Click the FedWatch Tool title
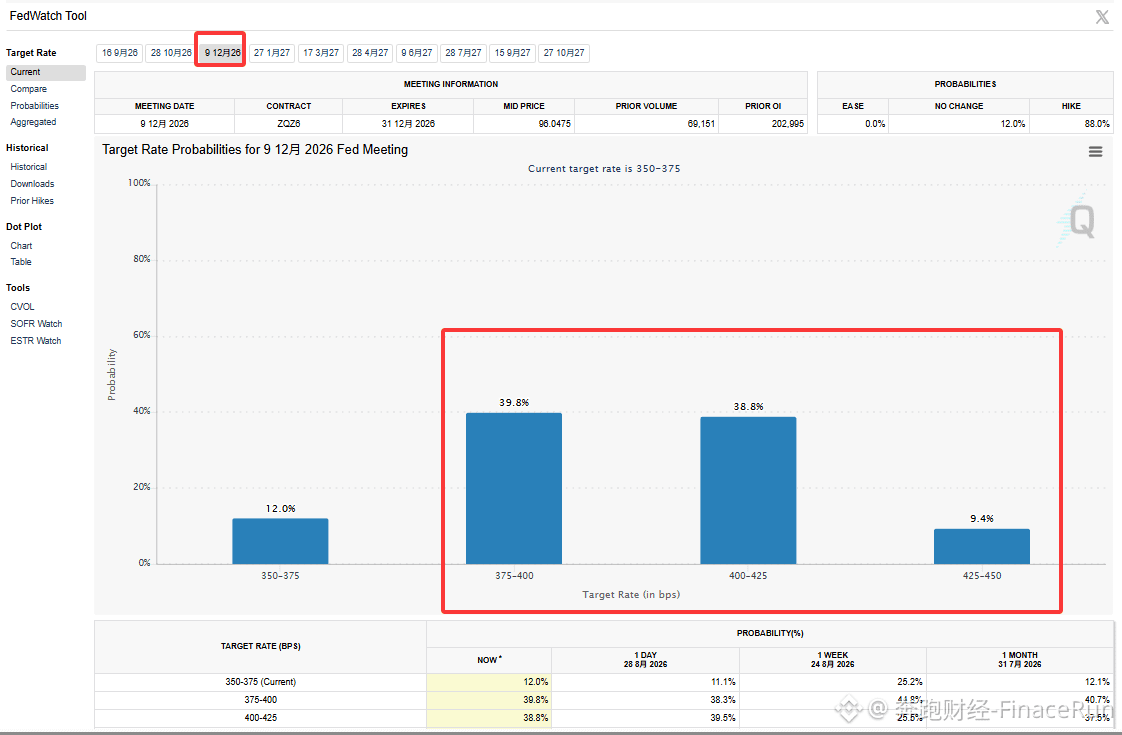The image size is (1122, 735). 48,16
